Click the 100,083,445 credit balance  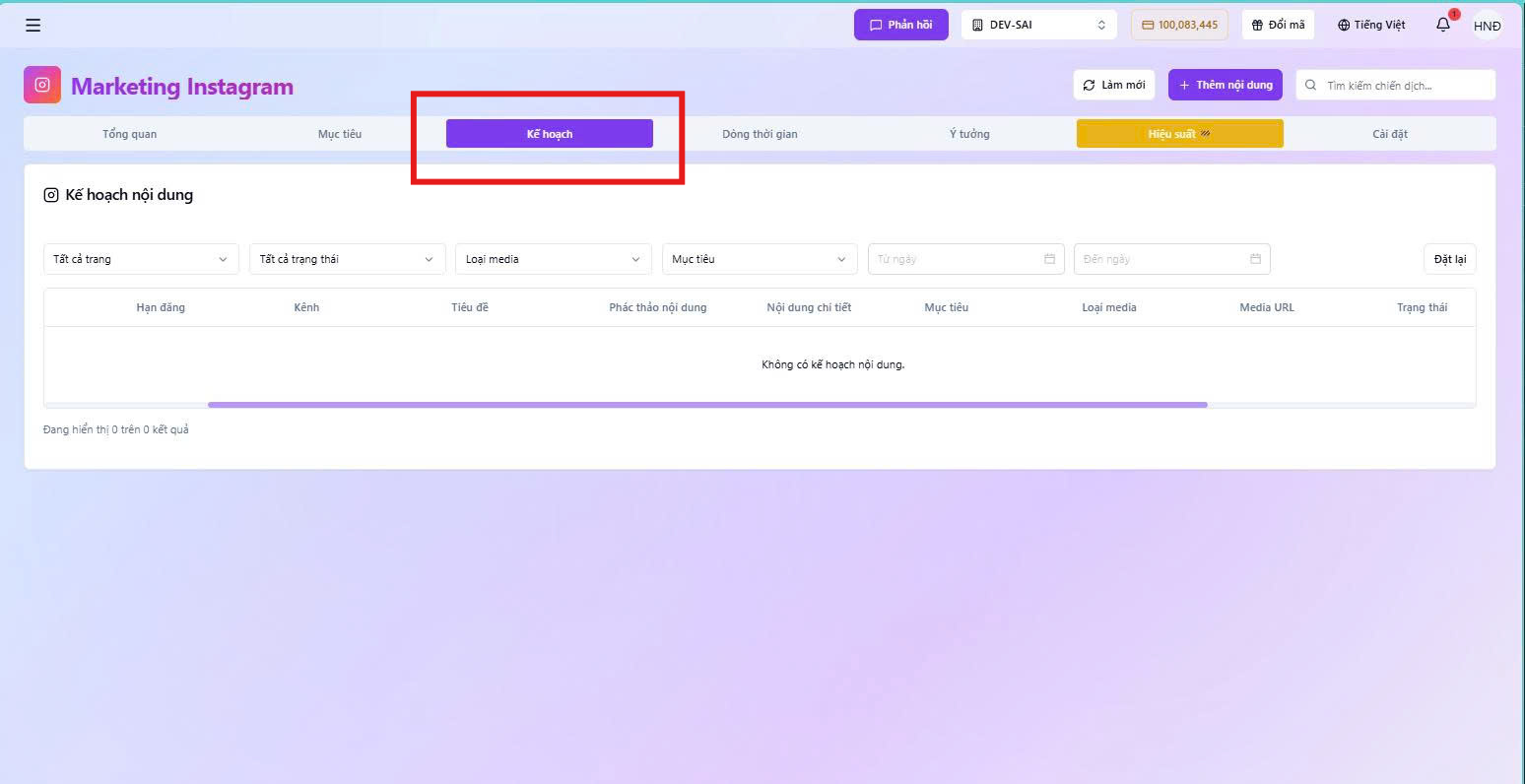tap(1179, 25)
